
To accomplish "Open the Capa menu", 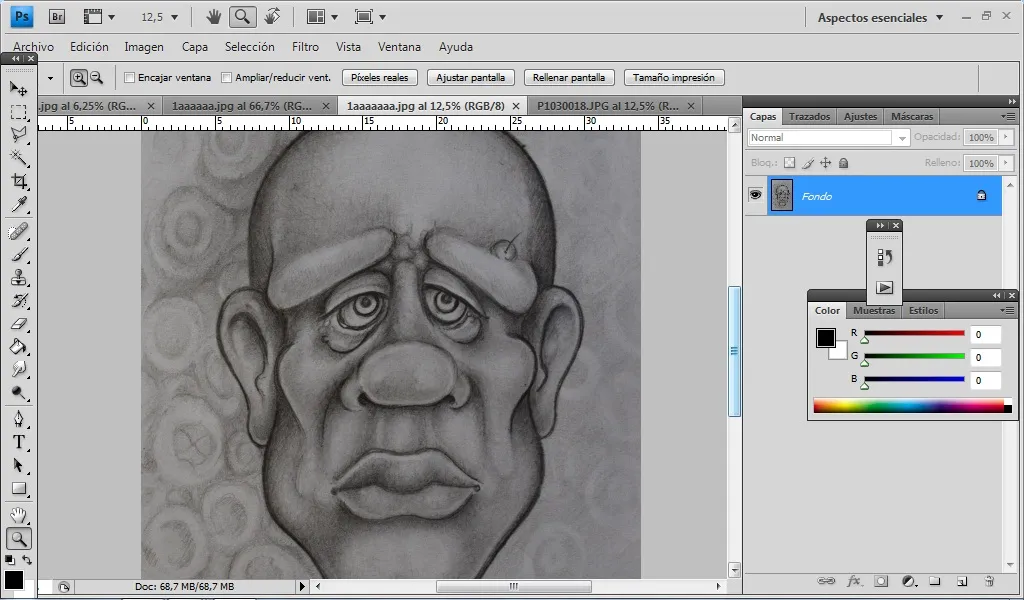I will [x=195, y=47].
